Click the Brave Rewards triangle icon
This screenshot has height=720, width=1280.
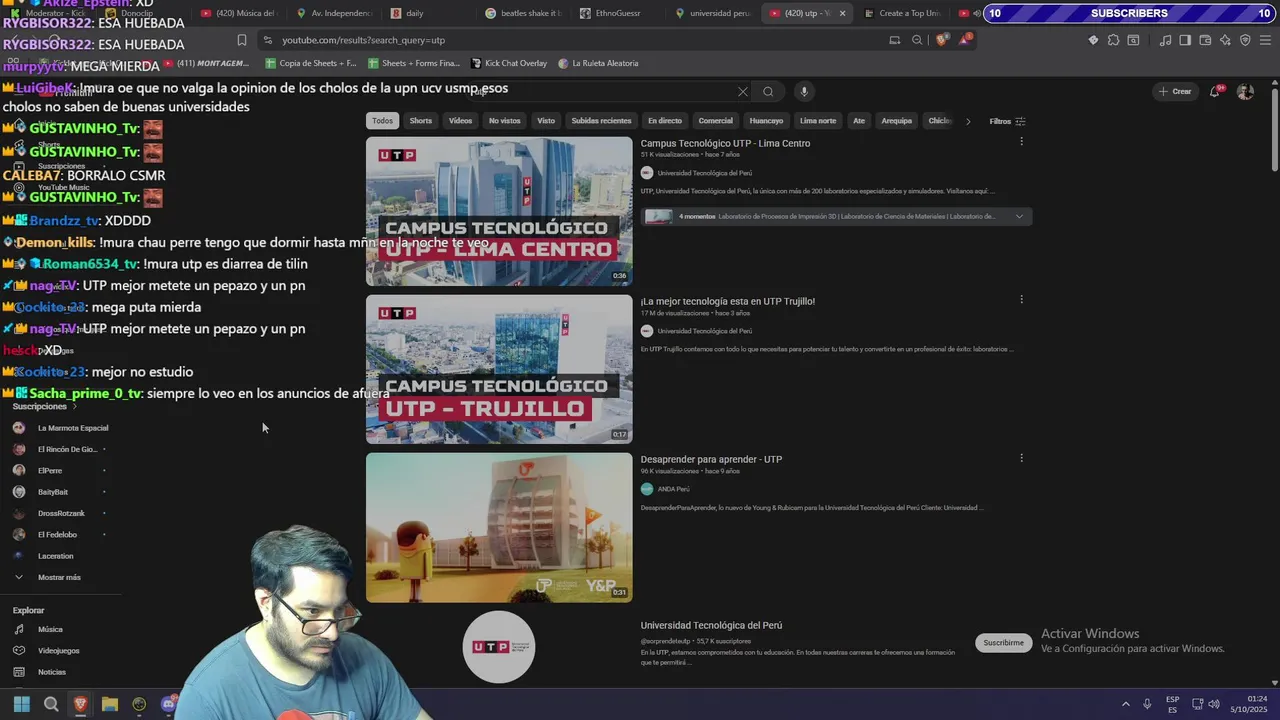coord(965,40)
